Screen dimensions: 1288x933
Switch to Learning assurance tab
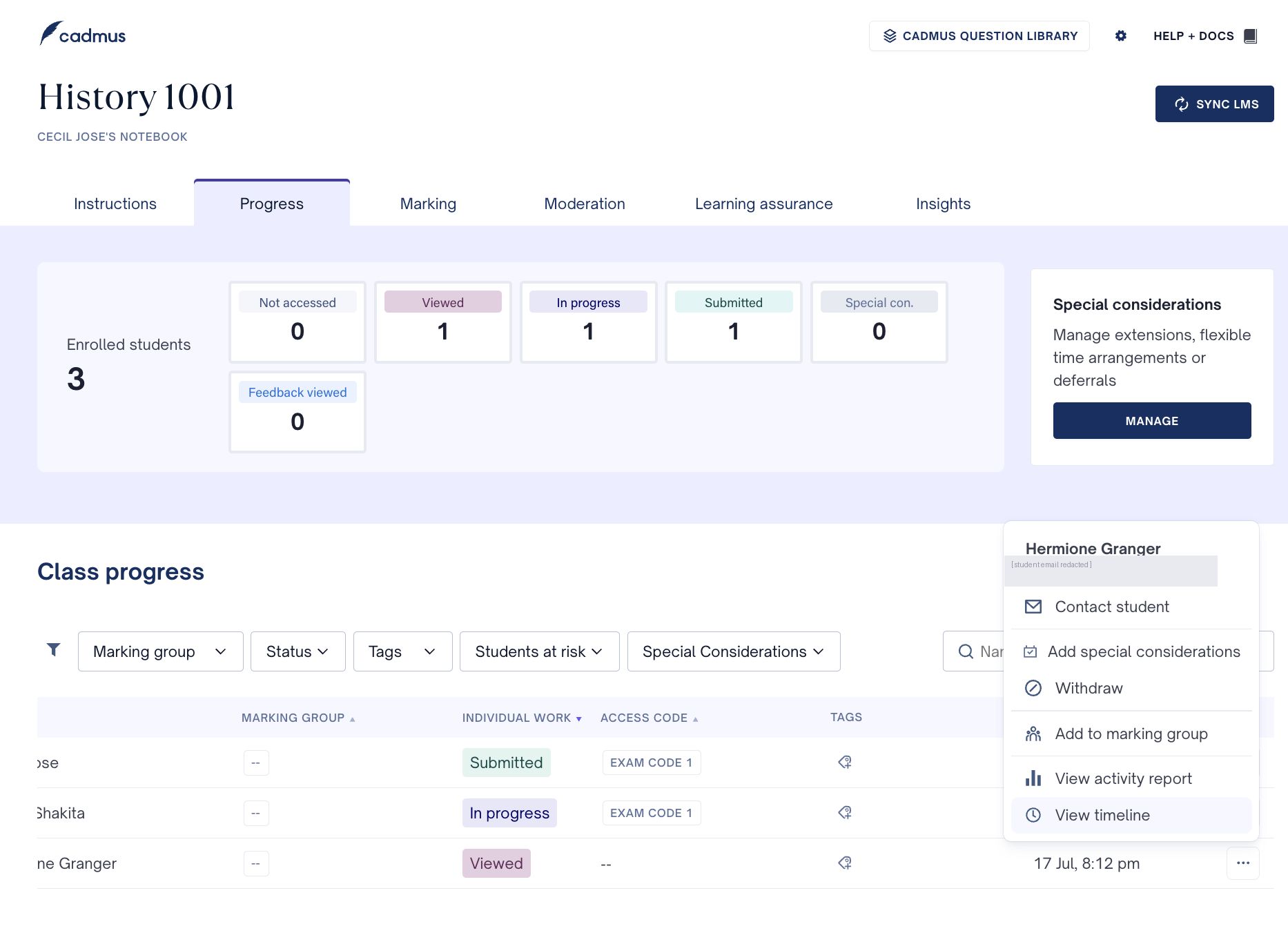tap(764, 204)
